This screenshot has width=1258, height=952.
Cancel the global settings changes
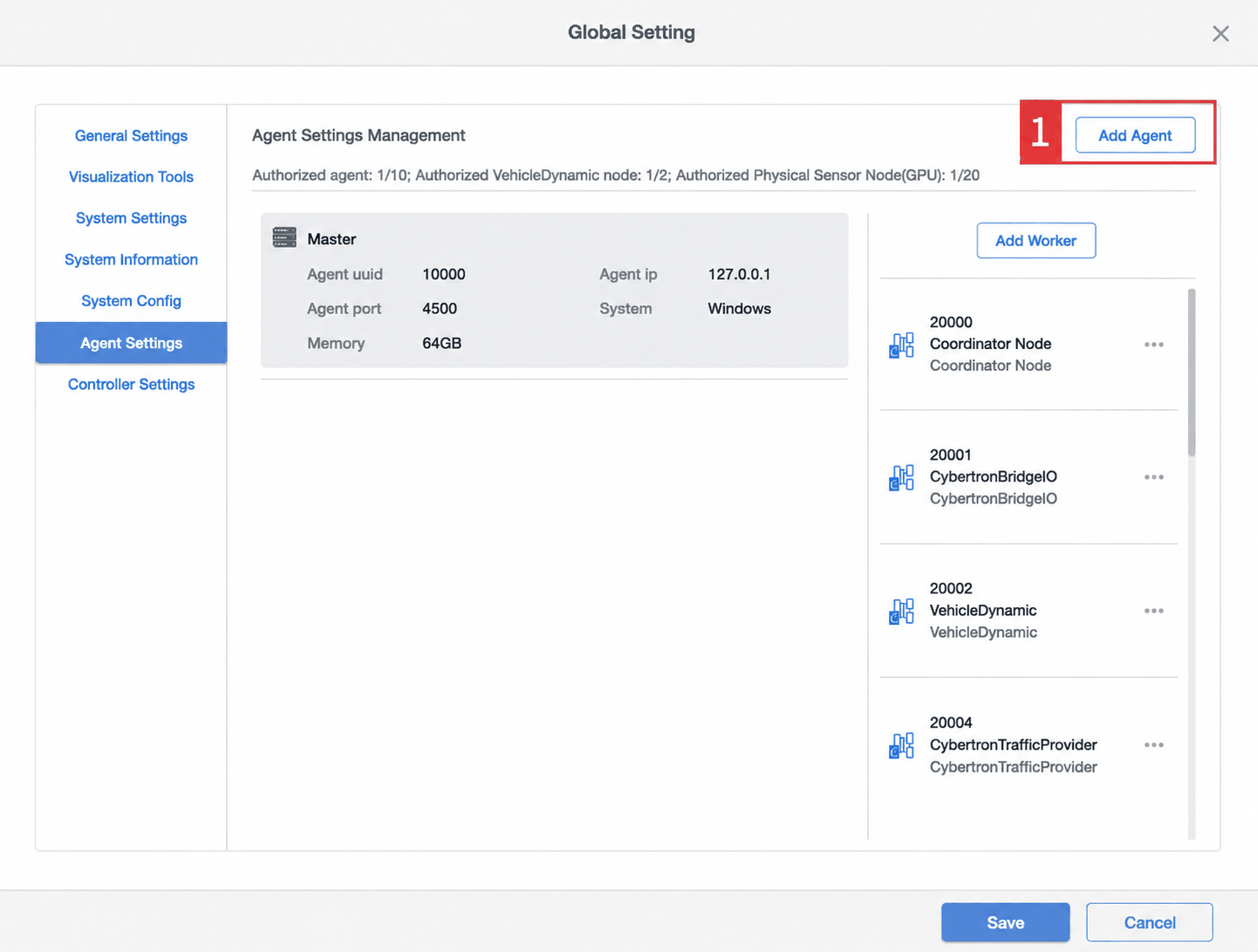coord(1149,922)
